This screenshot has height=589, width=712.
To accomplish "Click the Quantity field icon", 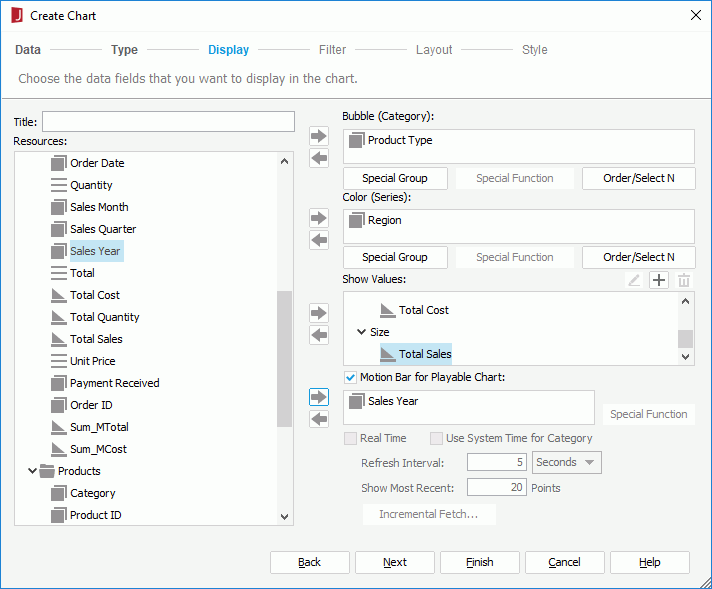I will tap(59, 185).
